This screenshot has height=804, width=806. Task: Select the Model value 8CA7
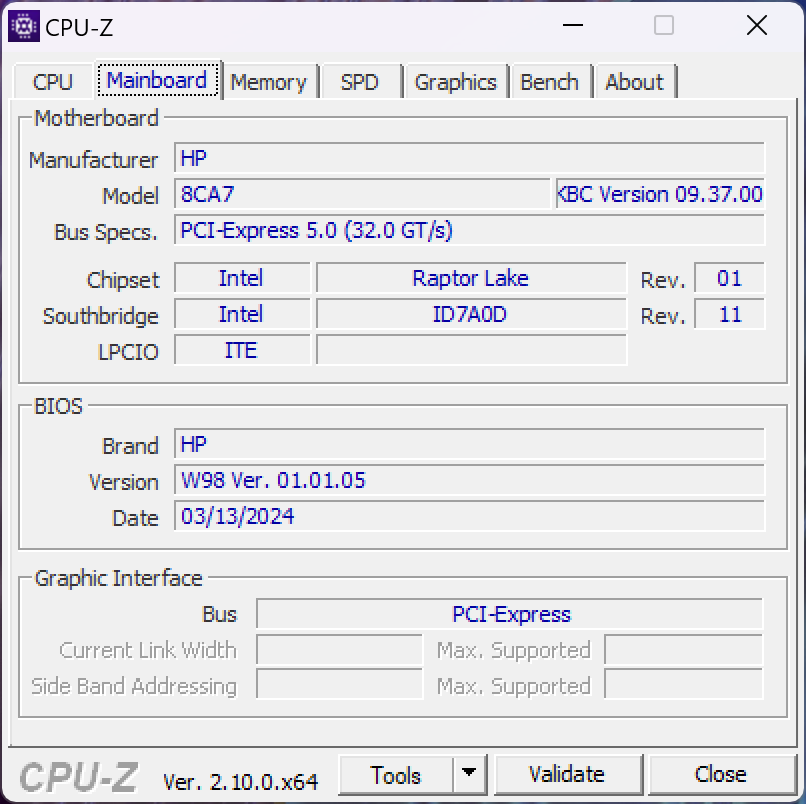click(362, 194)
